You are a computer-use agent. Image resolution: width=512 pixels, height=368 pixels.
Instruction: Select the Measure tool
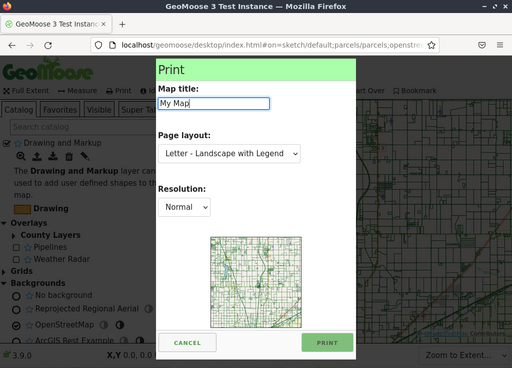[x=77, y=91]
